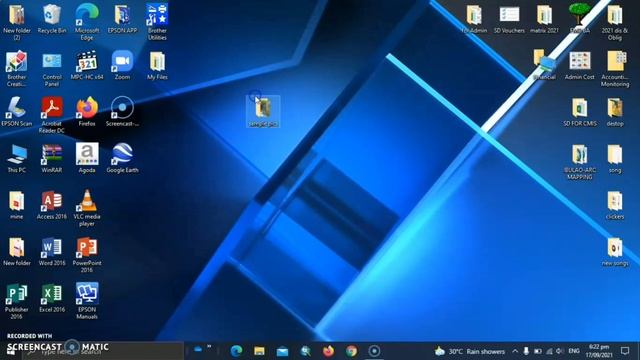Select the Acrobat Reader DC icon
Viewport: 640px width, 360px height.
(52, 115)
